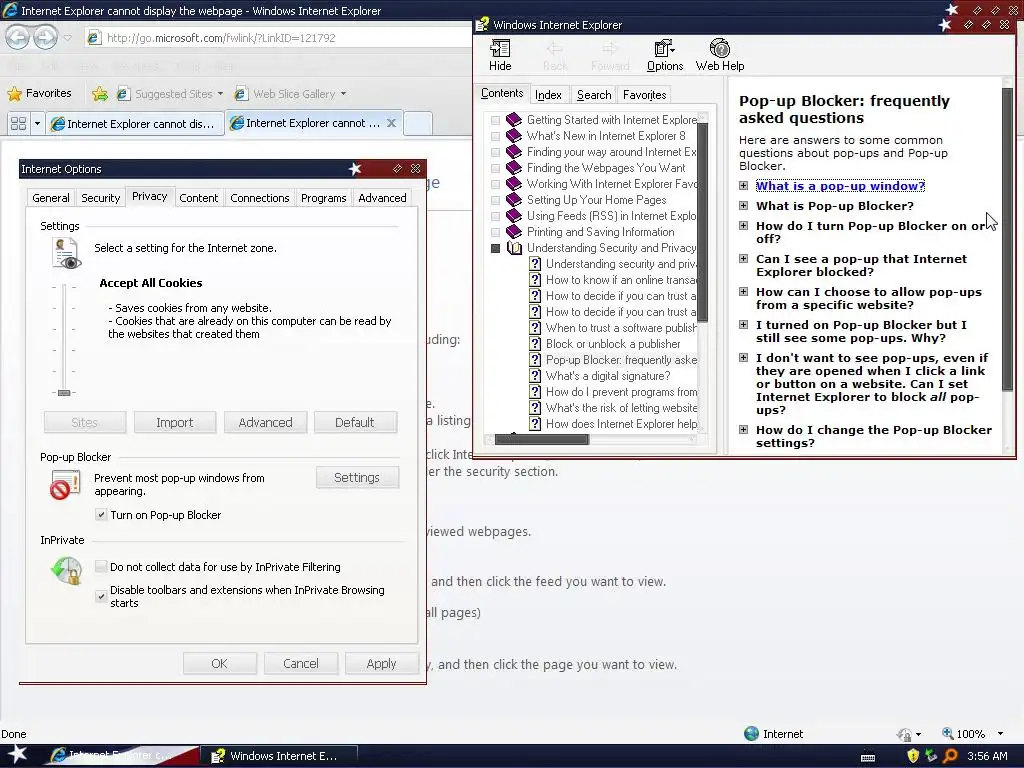Open the empty new tab button

[x=418, y=123]
